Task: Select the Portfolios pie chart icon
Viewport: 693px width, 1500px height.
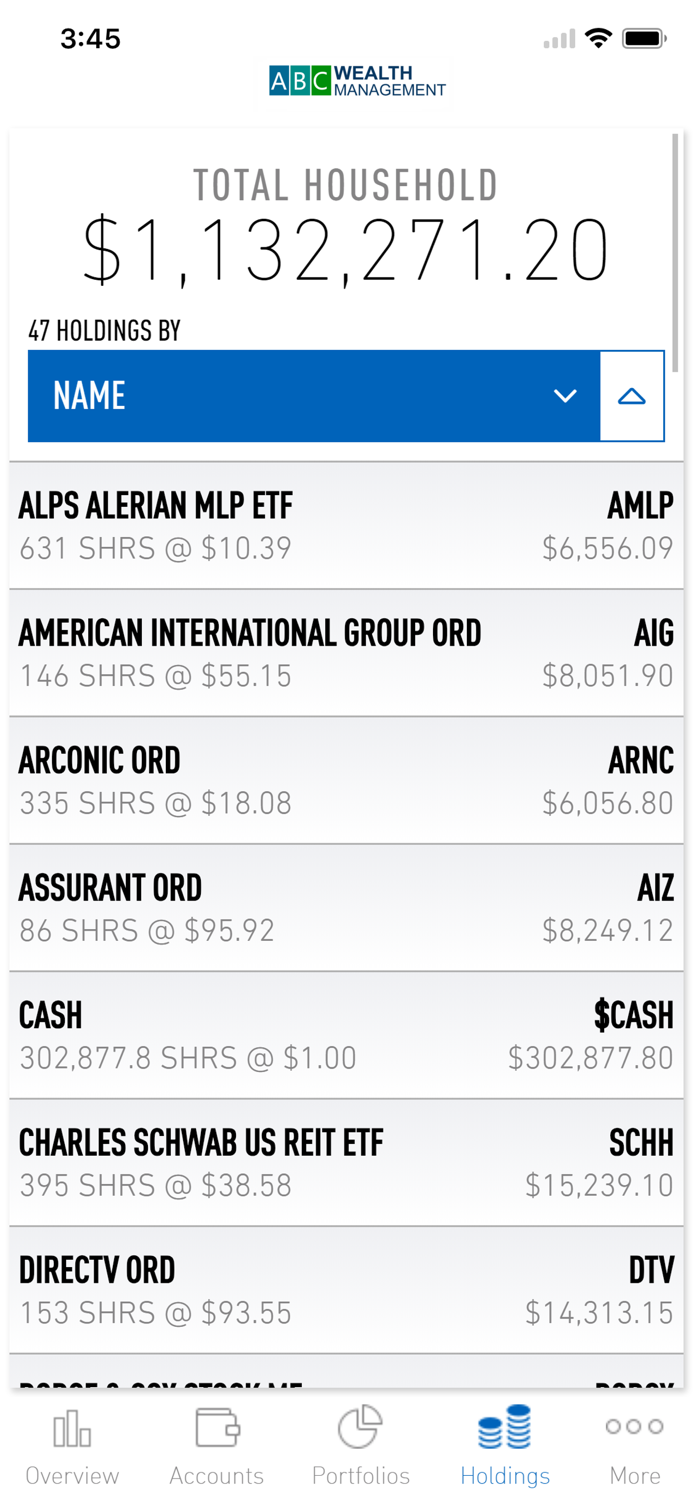Action: click(360, 1428)
